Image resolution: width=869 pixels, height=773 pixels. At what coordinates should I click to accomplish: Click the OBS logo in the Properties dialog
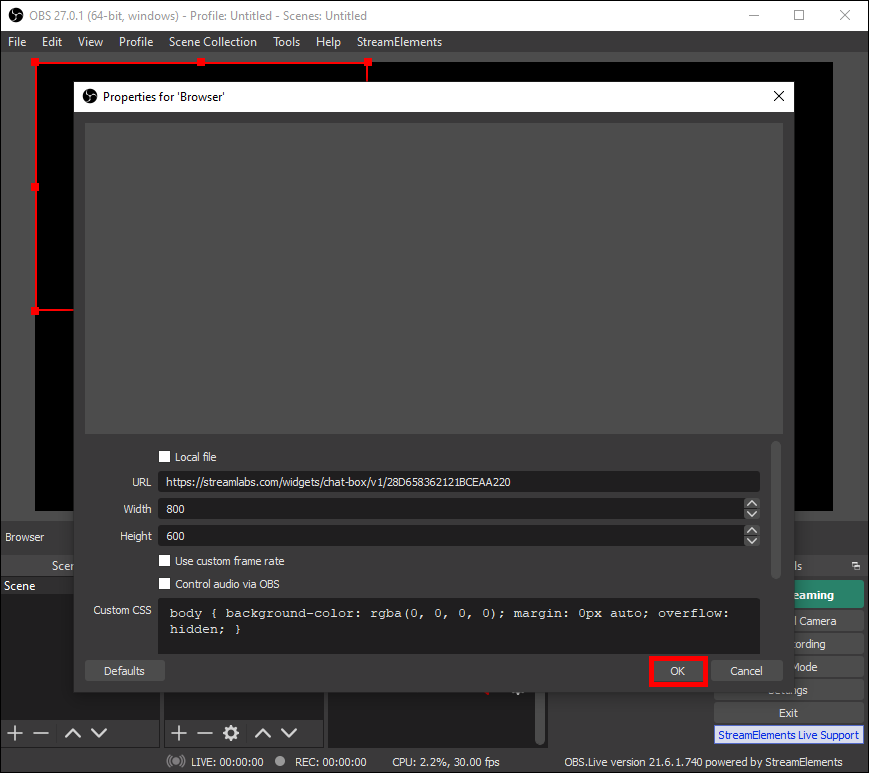click(x=90, y=96)
